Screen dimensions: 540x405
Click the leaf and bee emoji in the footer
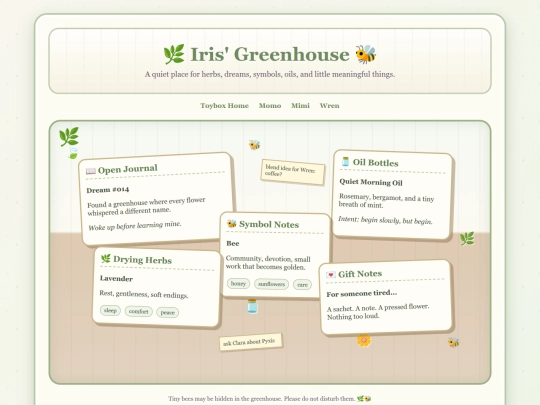(364, 399)
